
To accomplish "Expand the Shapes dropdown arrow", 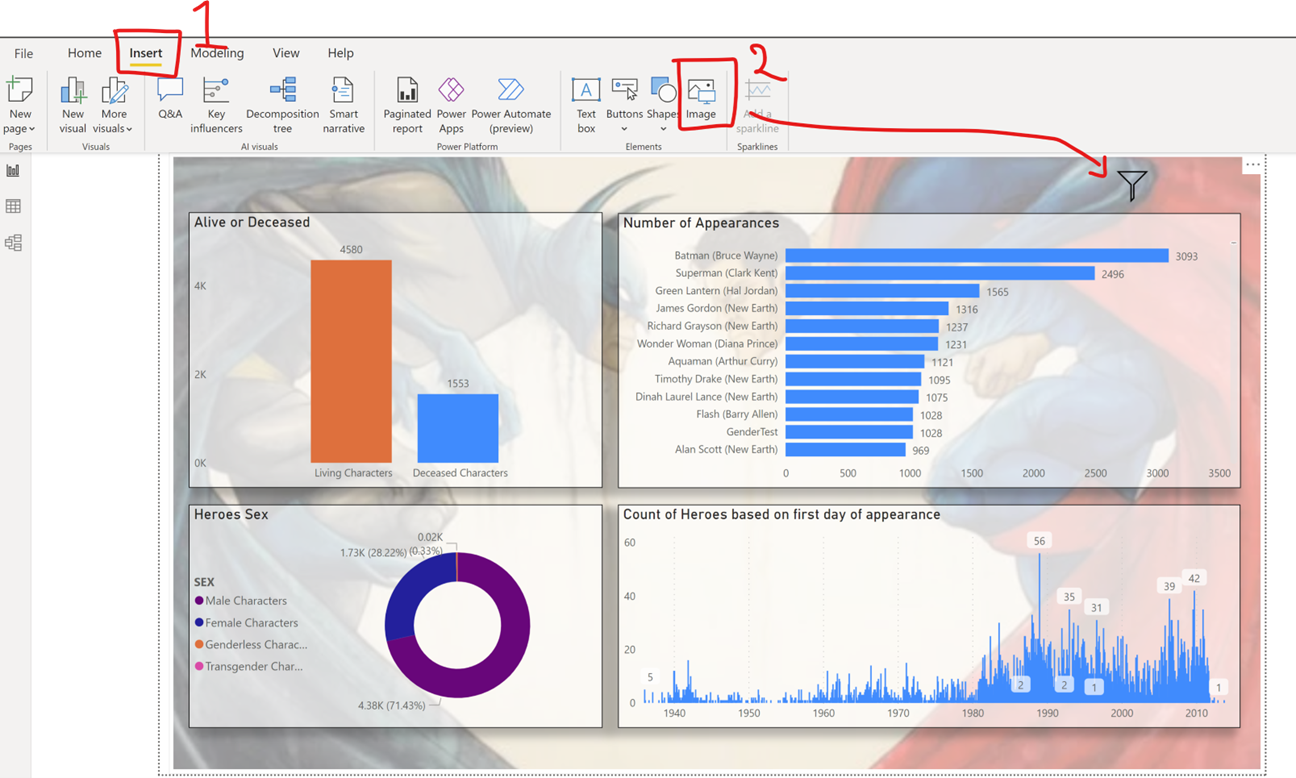I will 663,129.
